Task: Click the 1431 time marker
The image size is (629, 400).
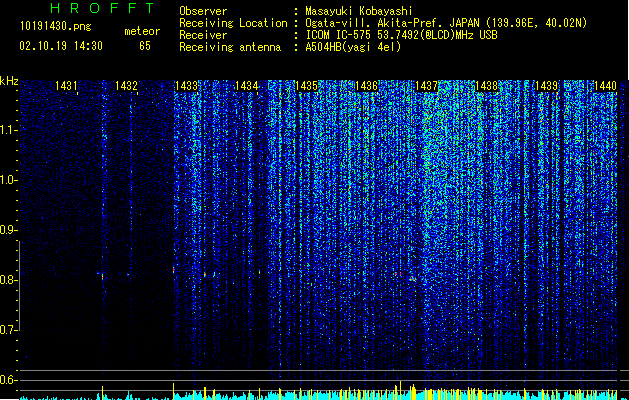Action: tap(66, 86)
